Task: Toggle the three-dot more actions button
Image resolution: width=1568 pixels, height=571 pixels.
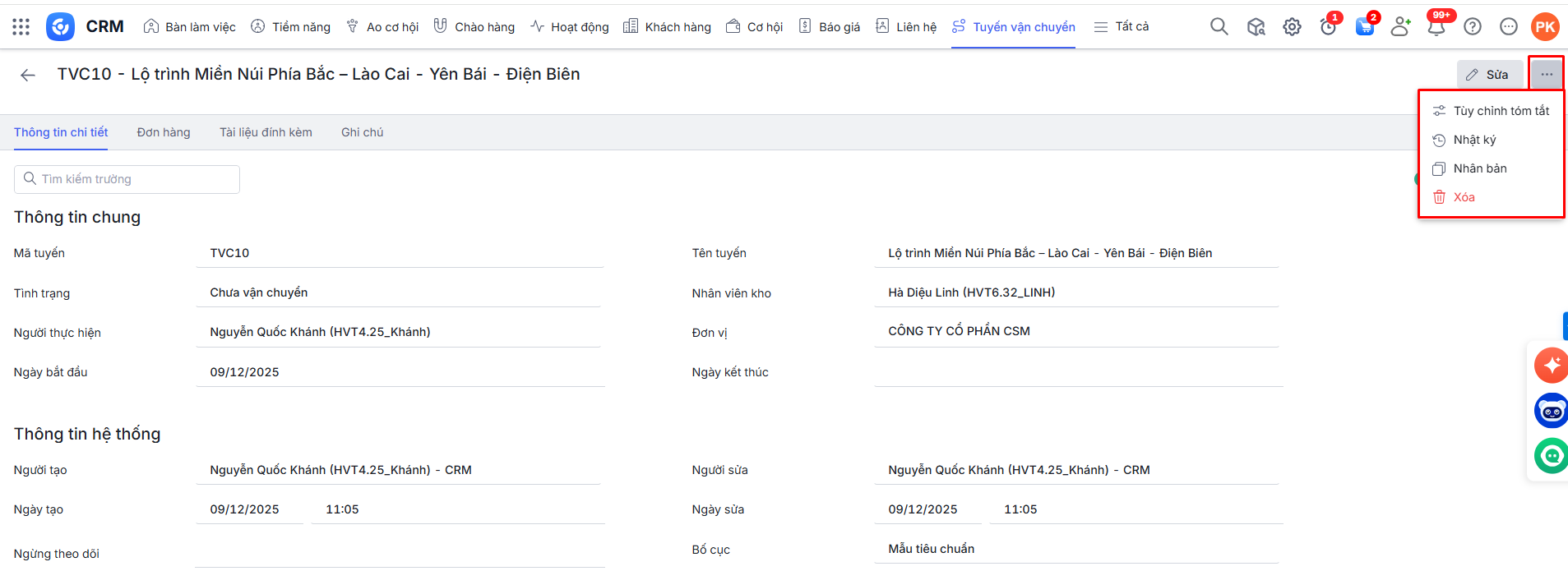Action: click(1546, 75)
